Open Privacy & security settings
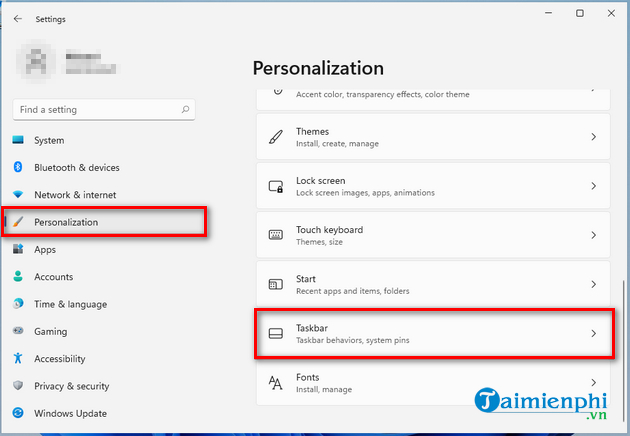The width and height of the screenshot is (630, 436). (x=104, y=386)
